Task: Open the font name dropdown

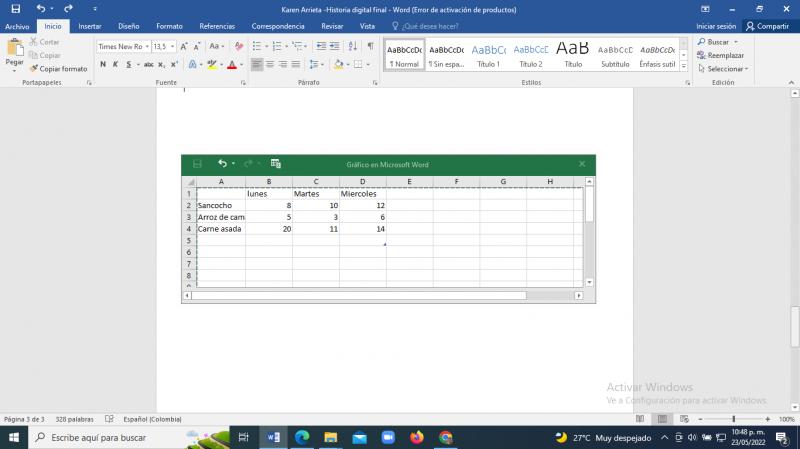Action: point(146,46)
